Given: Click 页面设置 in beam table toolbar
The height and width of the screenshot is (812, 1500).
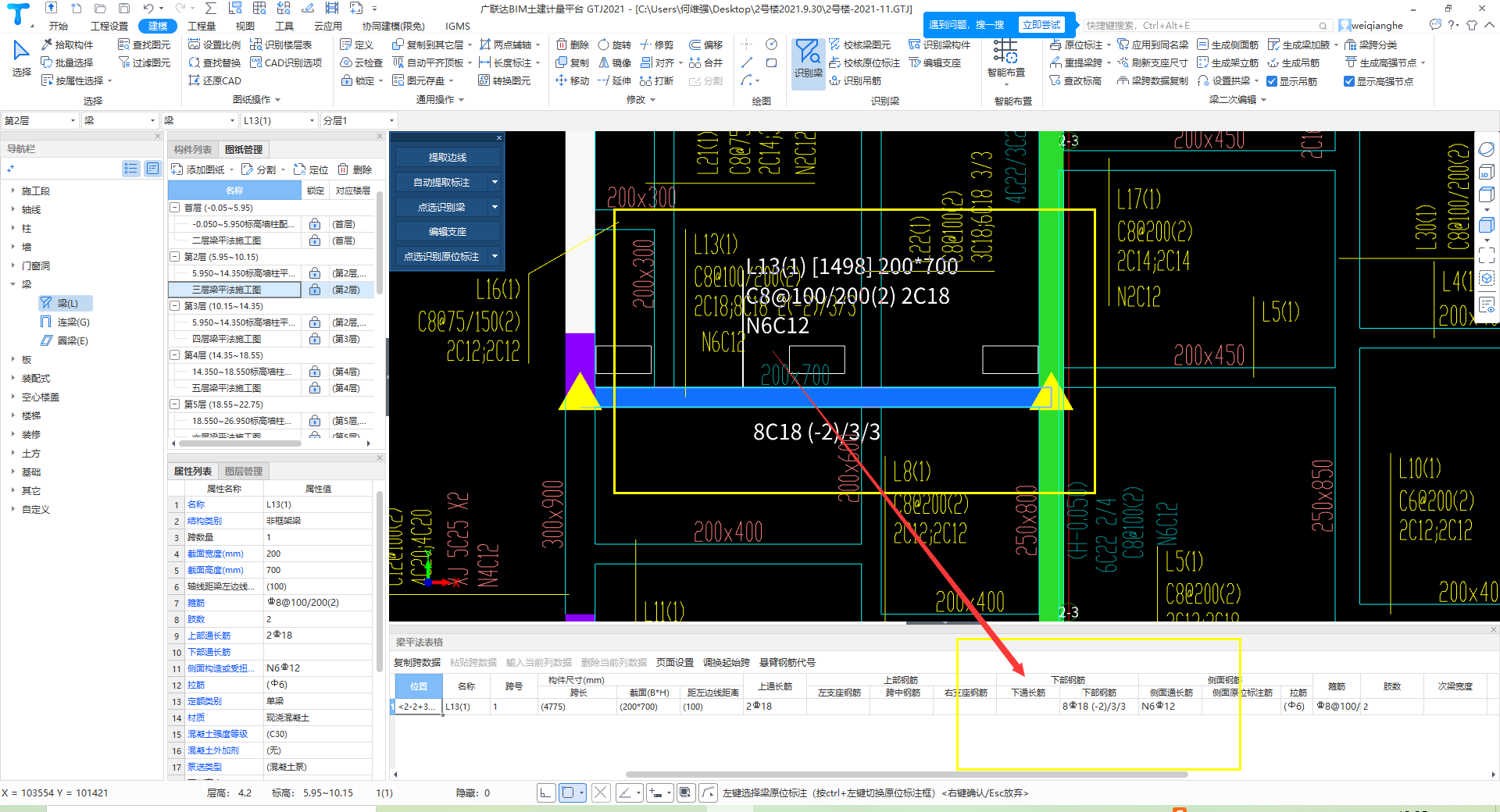Looking at the screenshot, I should point(675,662).
